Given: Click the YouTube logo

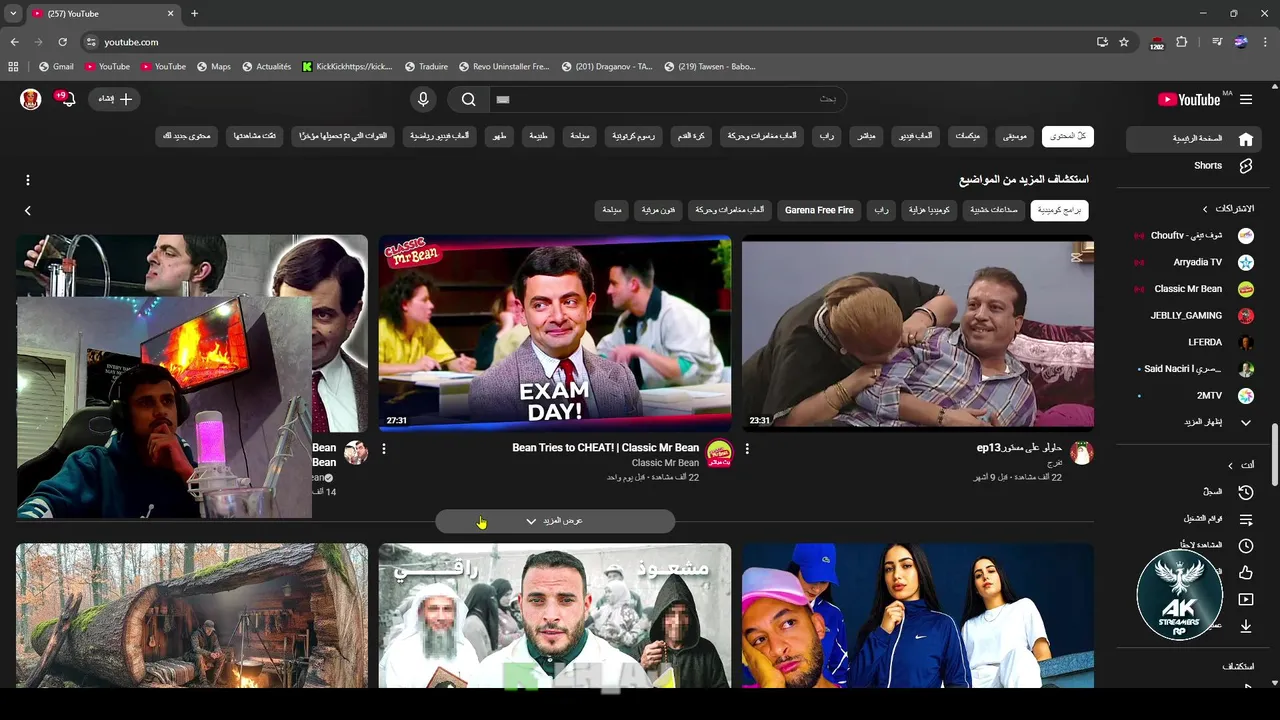Looking at the screenshot, I should click(1189, 99).
